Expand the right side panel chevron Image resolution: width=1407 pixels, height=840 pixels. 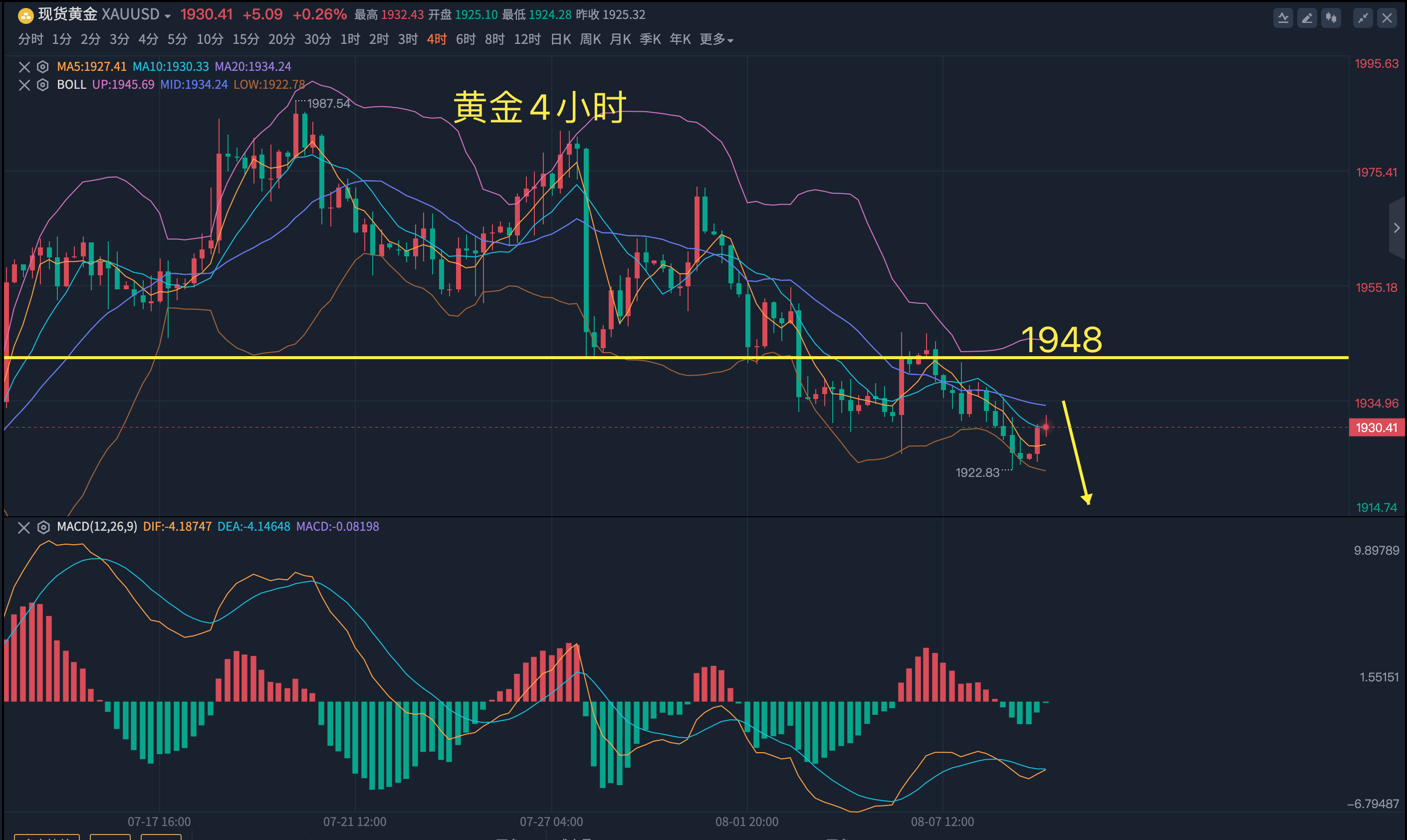[x=1397, y=227]
